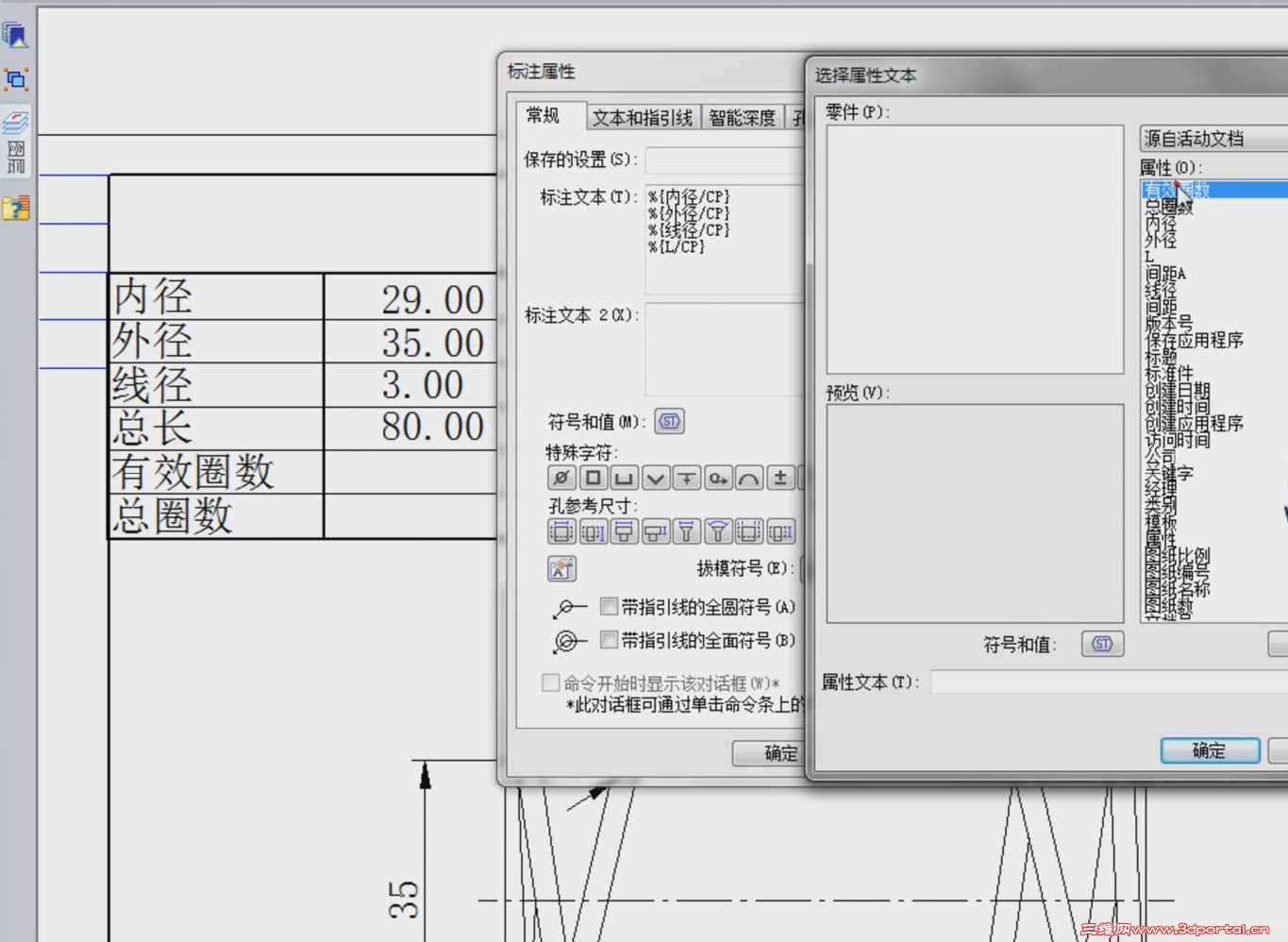
Task: Open the help folder sidebar icon
Action: [x=16, y=208]
